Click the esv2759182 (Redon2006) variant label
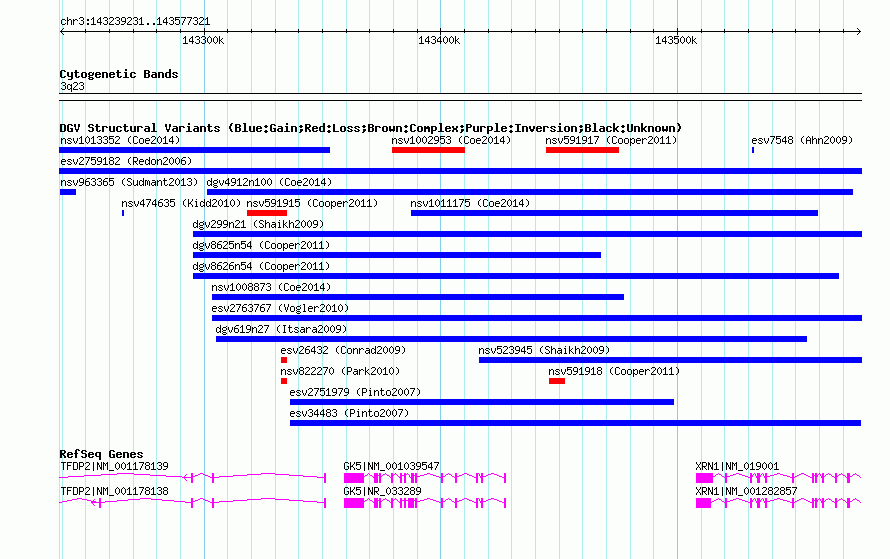This screenshot has height=559, width=890. 126,161
